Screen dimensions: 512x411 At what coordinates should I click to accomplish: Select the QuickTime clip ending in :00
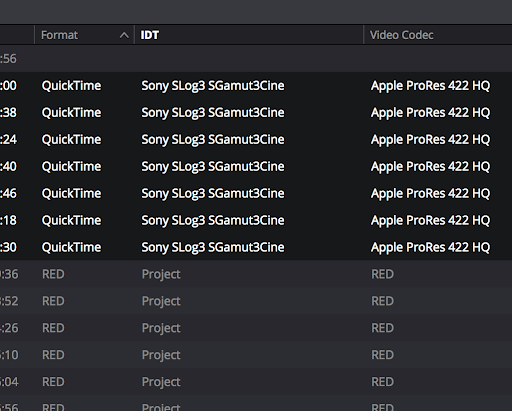pos(256,86)
